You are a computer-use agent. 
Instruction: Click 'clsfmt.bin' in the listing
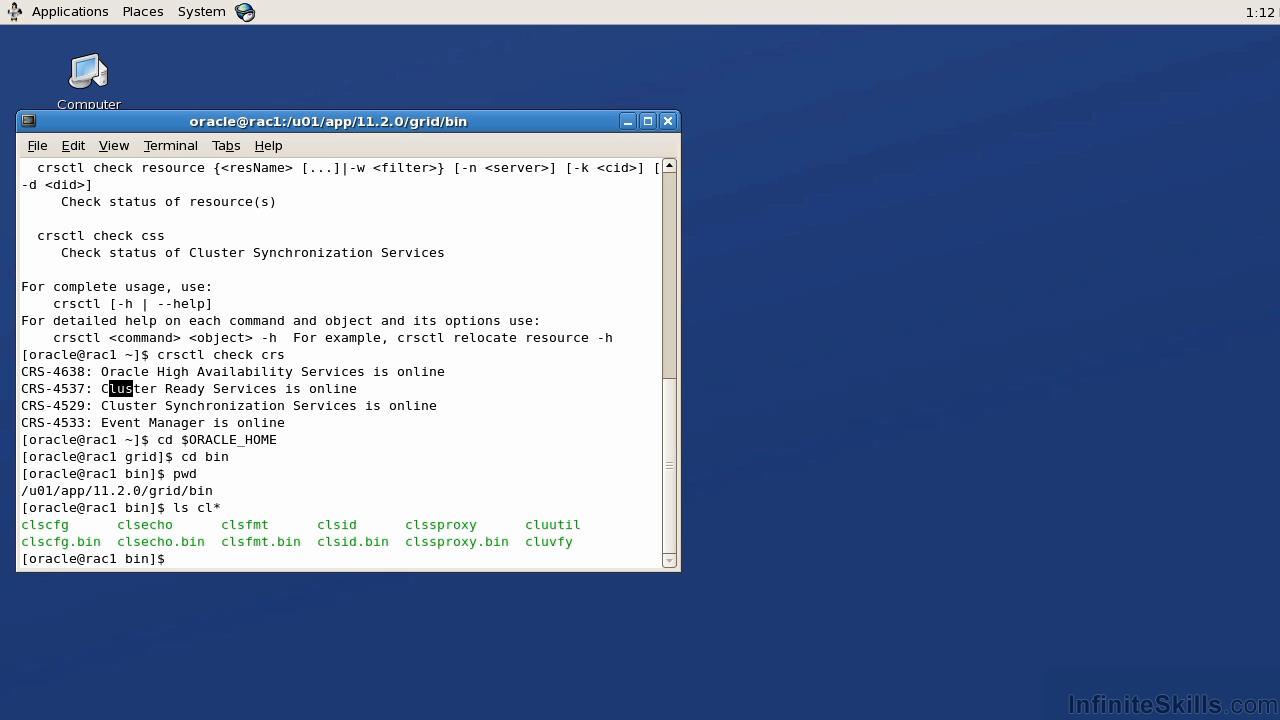(x=261, y=542)
